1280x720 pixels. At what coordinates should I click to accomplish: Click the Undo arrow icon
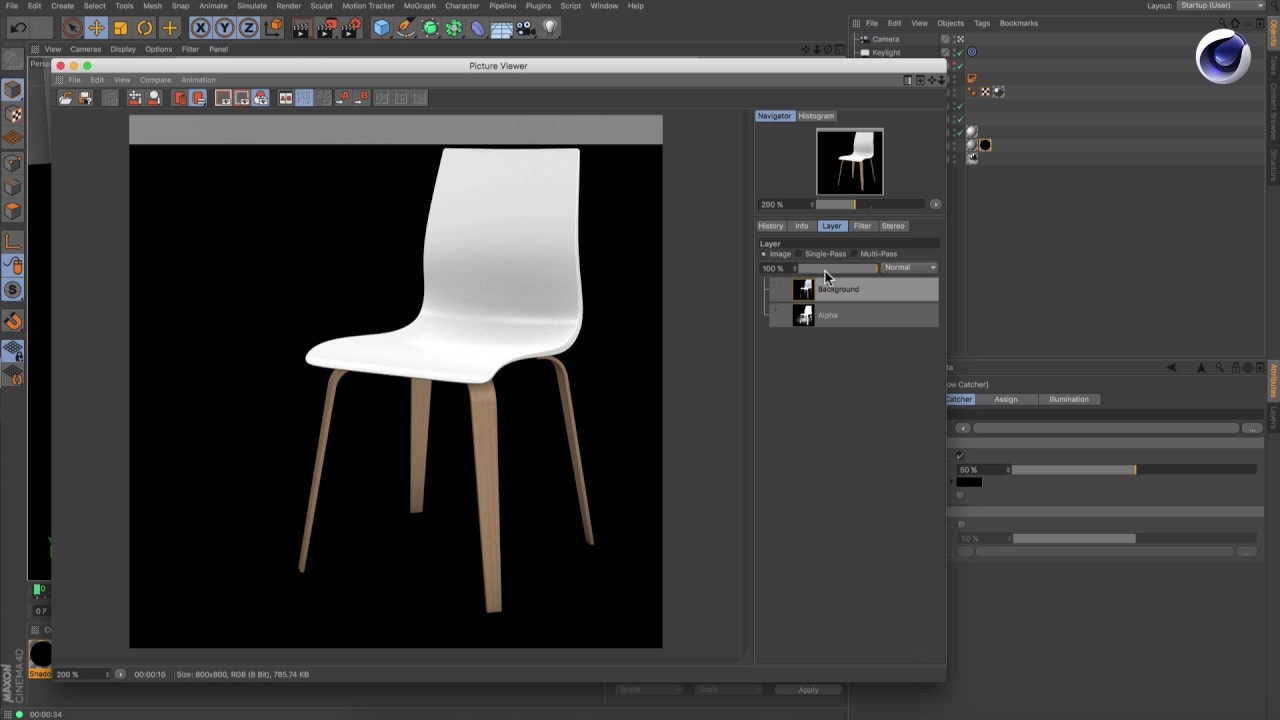(18, 28)
